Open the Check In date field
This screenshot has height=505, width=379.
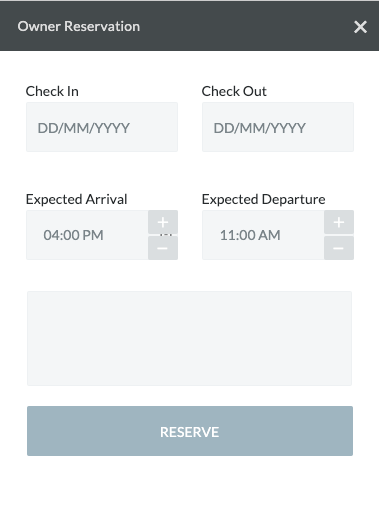(x=102, y=127)
